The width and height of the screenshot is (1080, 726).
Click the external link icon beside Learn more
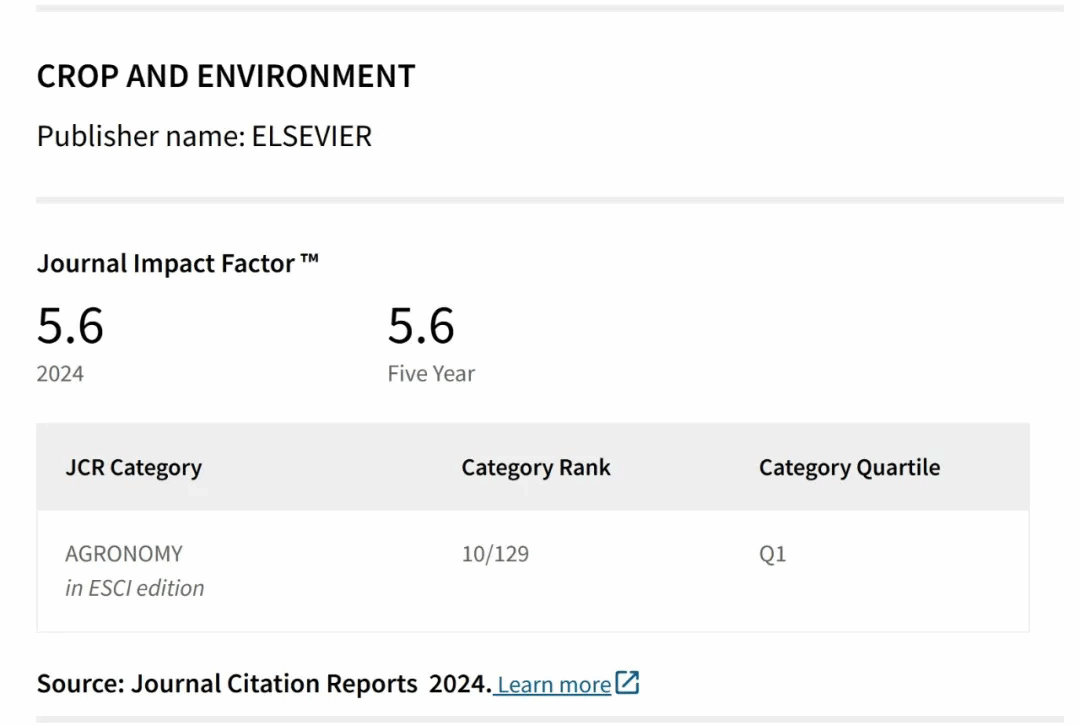[x=627, y=684]
